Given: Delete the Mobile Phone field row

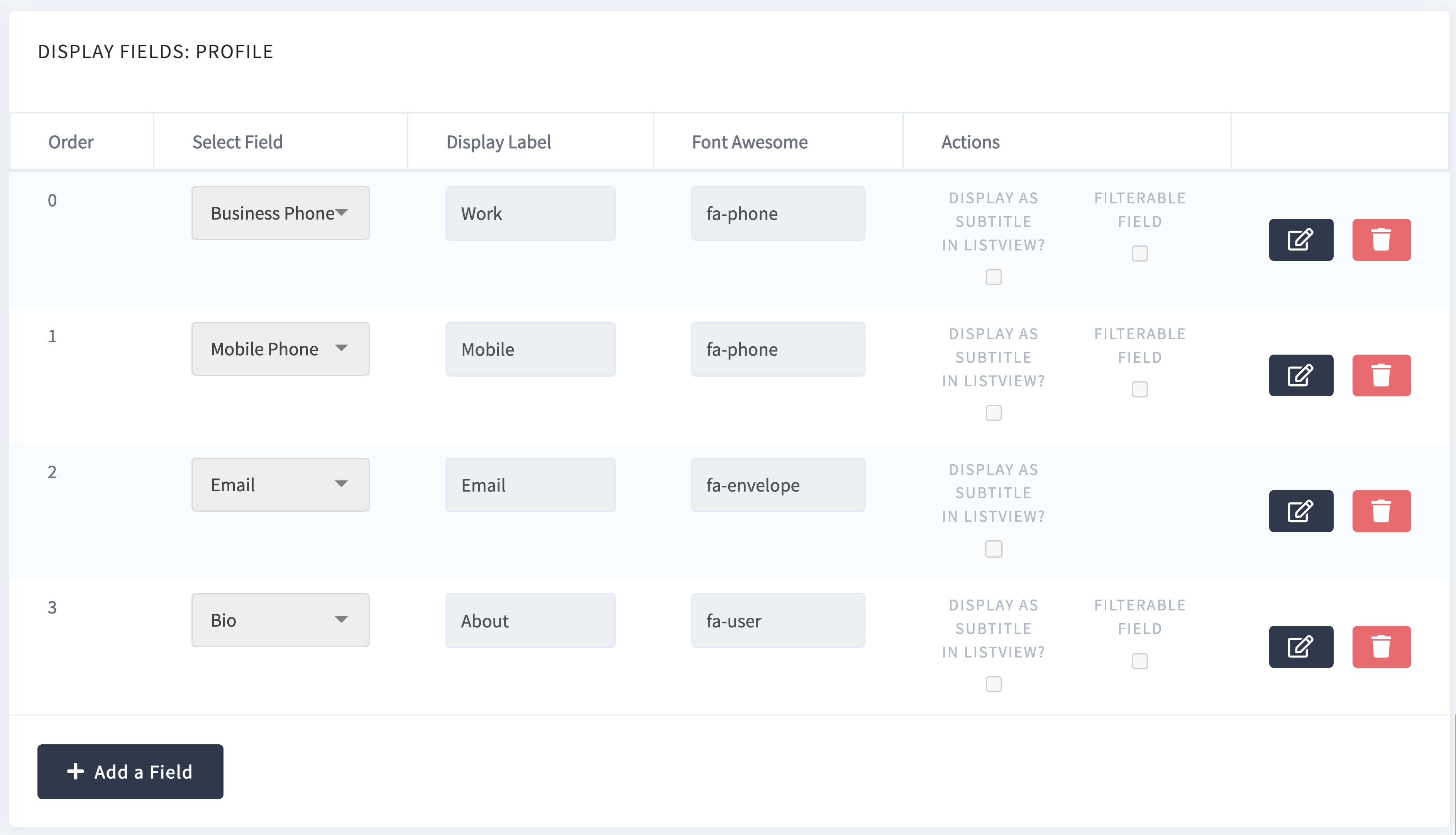Looking at the screenshot, I should [1381, 376].
